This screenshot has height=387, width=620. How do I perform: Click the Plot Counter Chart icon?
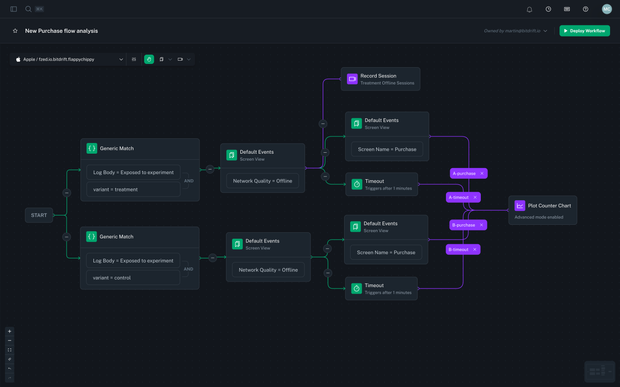tap(520, 206)
